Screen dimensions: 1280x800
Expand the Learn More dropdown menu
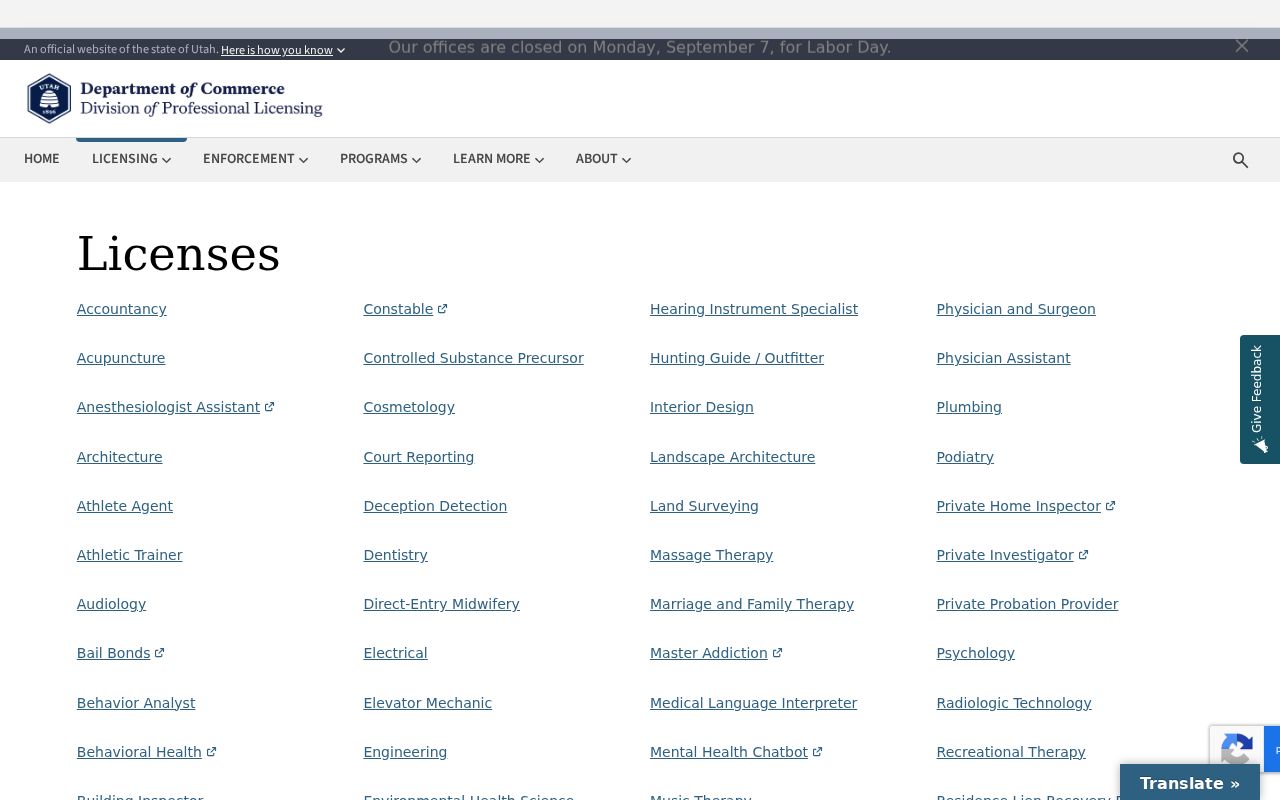point(498,159)
